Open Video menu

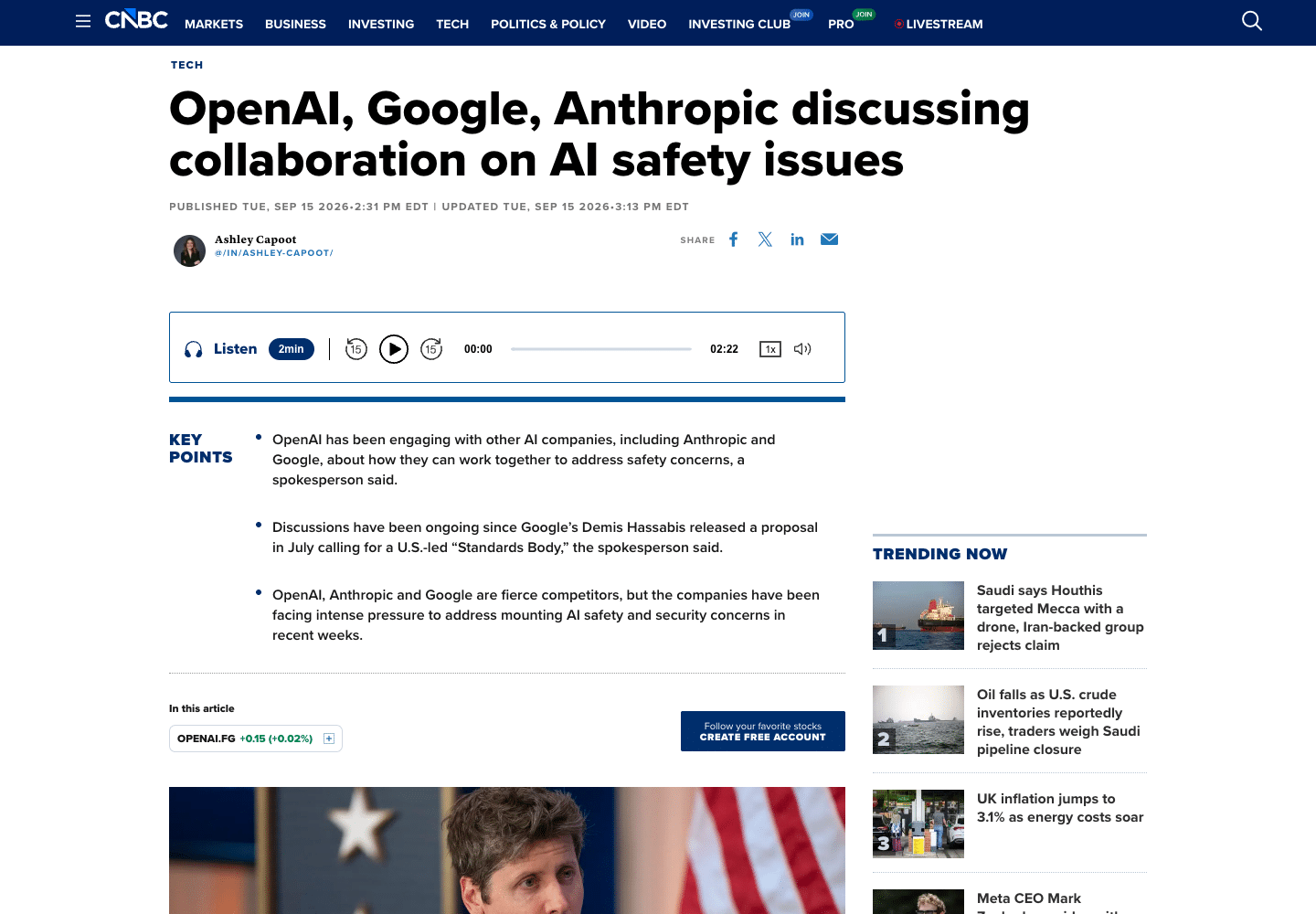[x=647, y=24]
